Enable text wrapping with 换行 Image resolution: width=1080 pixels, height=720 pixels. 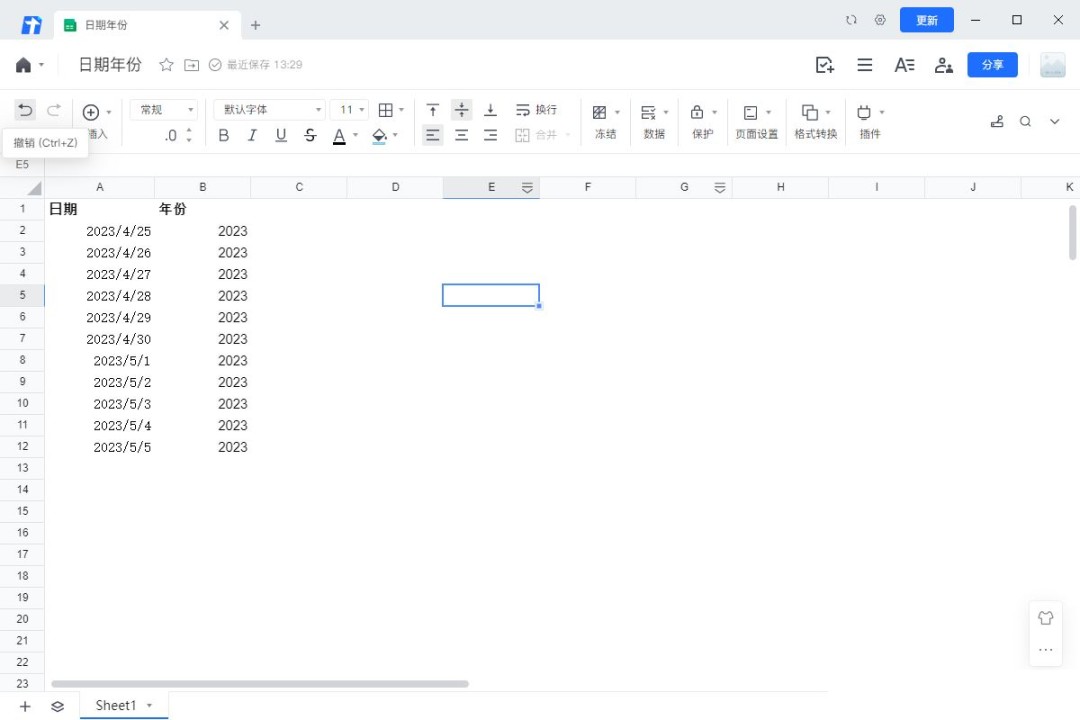click(x=536, y=110)
